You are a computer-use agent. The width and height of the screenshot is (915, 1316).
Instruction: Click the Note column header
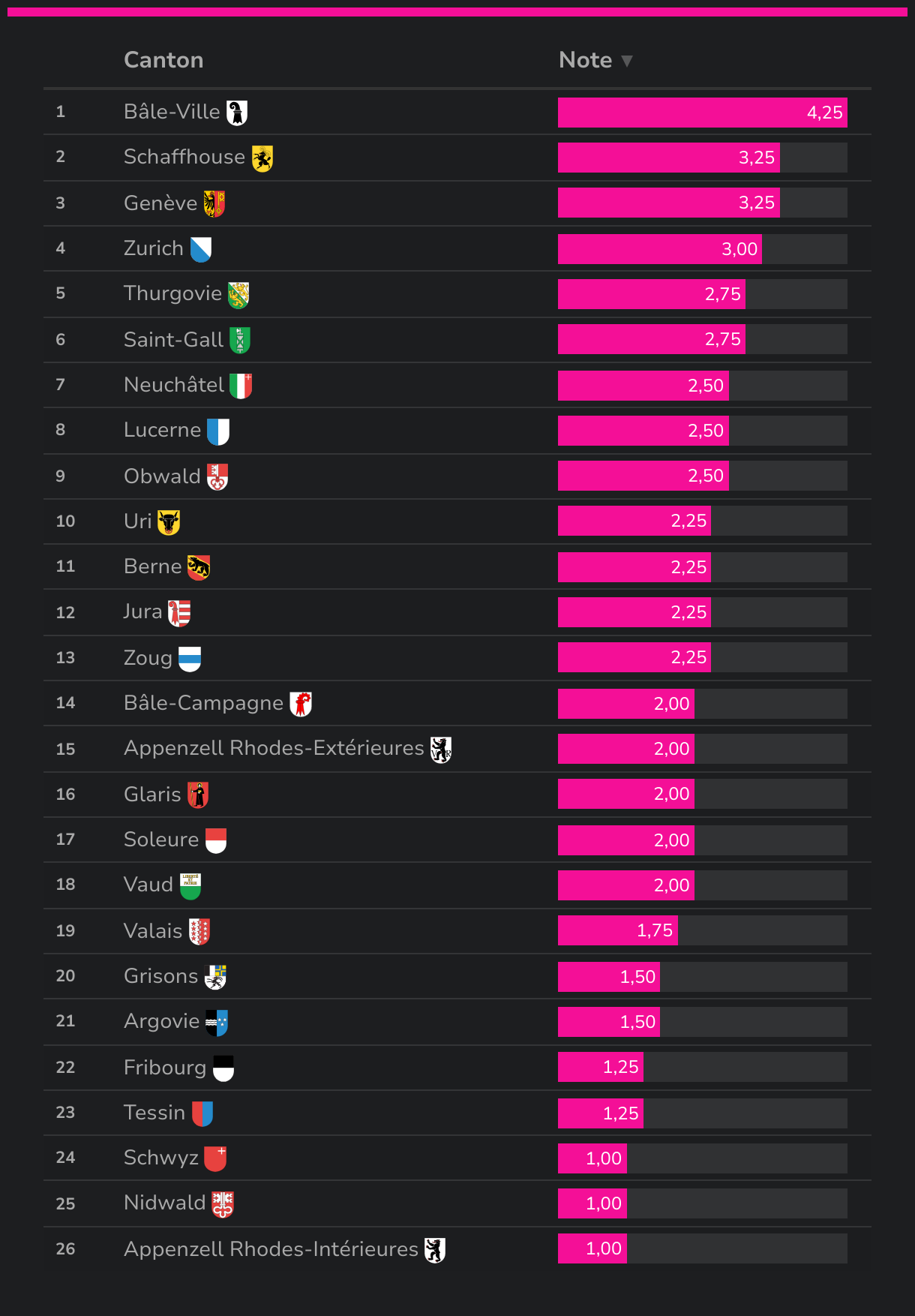585,60
